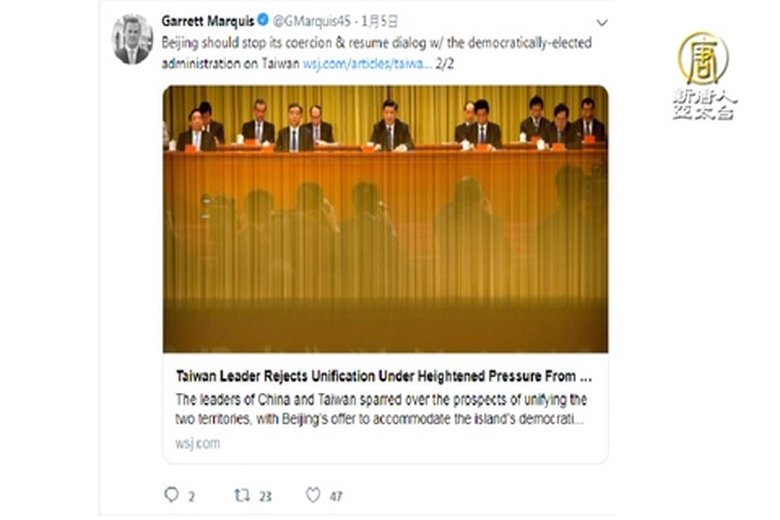This screenshot has width=780, height=520.
Task: Like the tweet with the heart icon
Action: 313,494
